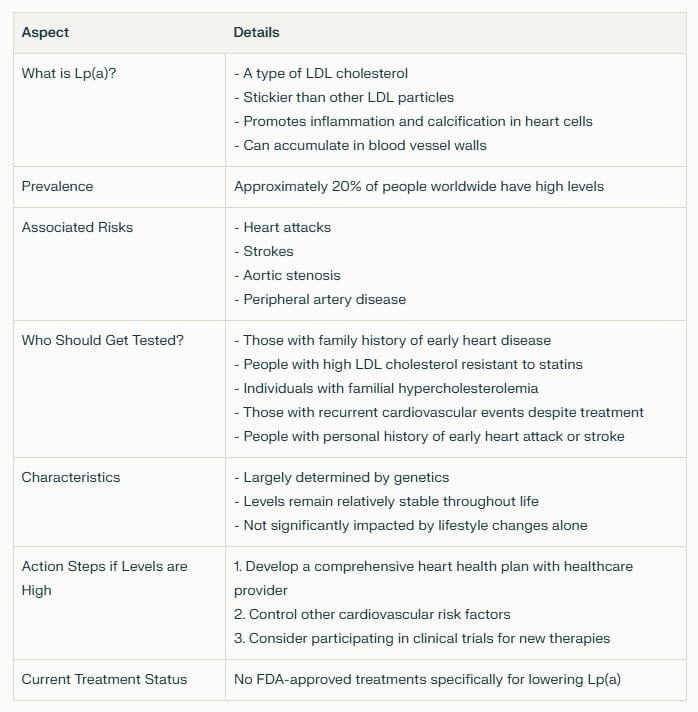
Task: Click the Current Treatment Status label
Action: [104, 679]
